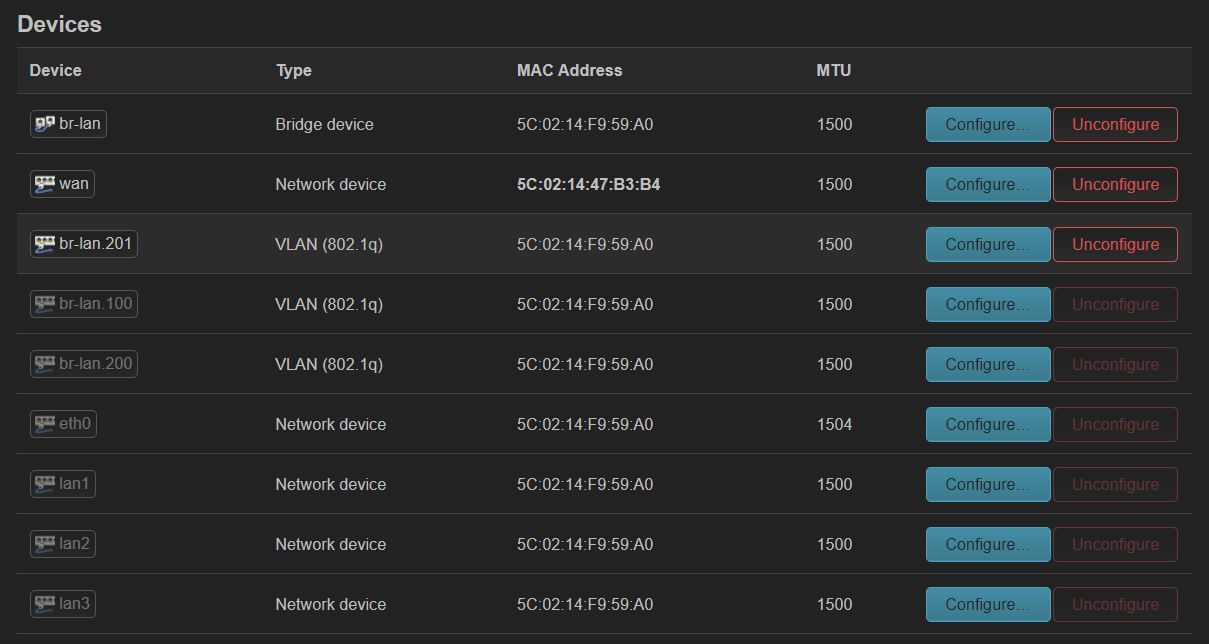The height and width of the screenshot is (644, 1209).
Task: Unconfigure the br-lan bridge device
Action: click(1115, 125)
